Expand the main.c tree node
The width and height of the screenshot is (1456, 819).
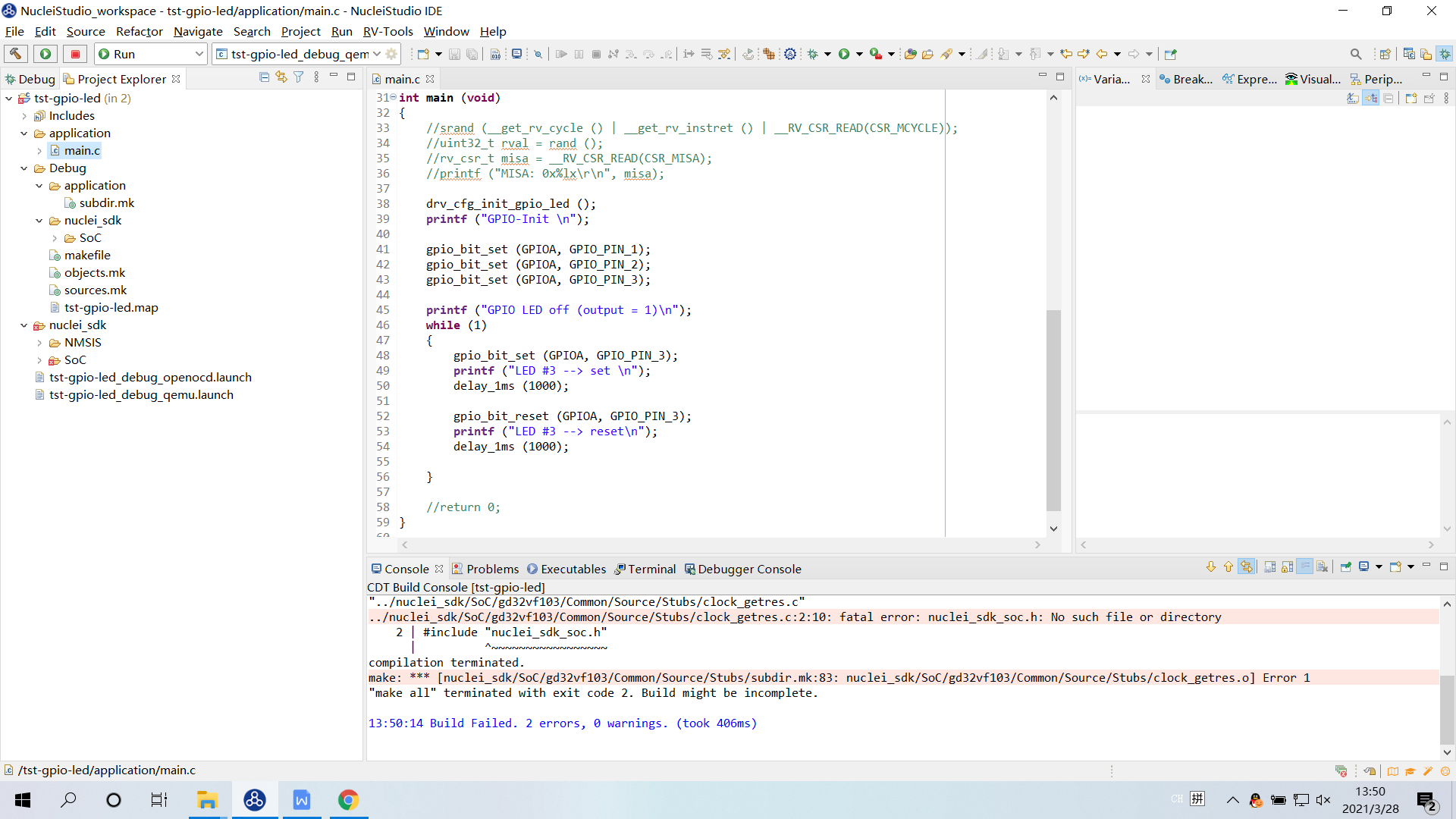tap(39, 151)
